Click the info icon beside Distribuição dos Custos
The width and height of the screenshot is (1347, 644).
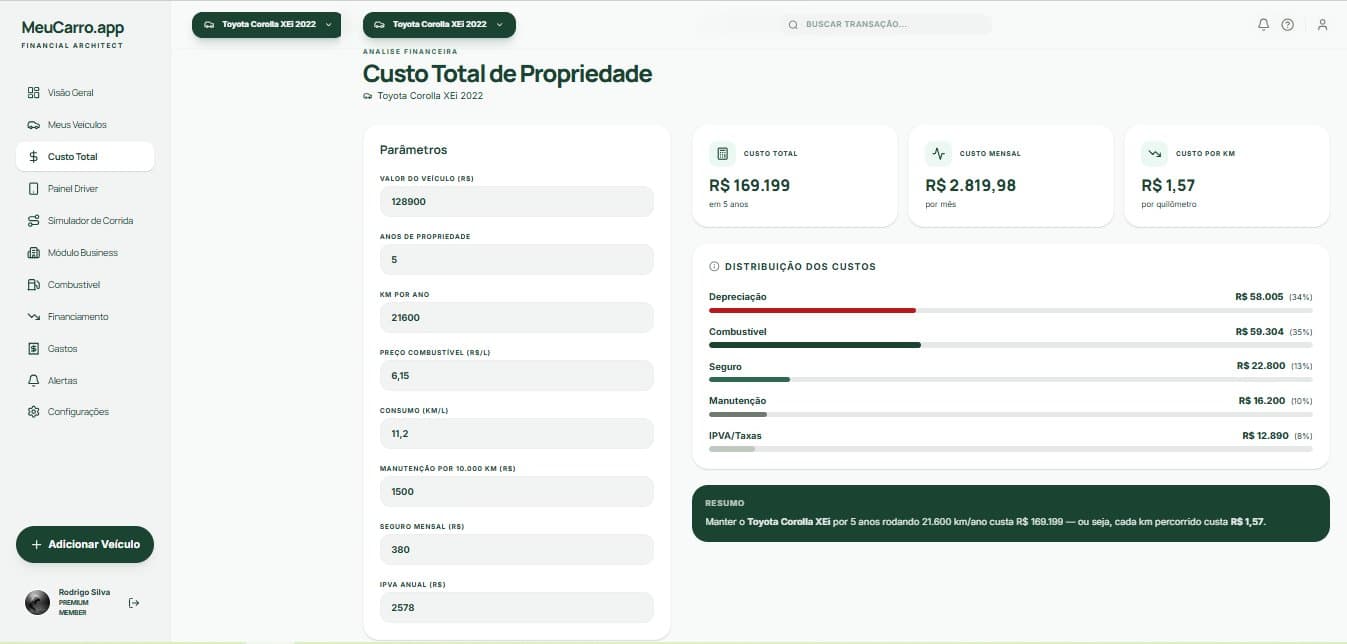tap(714, 267)
